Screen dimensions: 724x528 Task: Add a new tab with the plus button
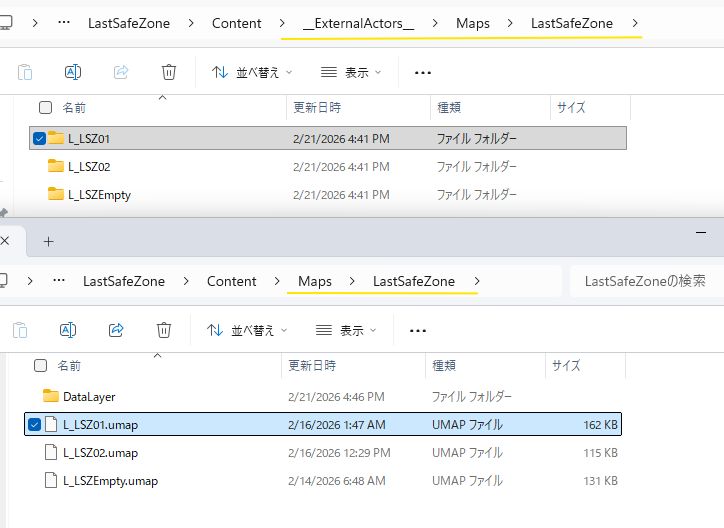(x=48, y=241)
